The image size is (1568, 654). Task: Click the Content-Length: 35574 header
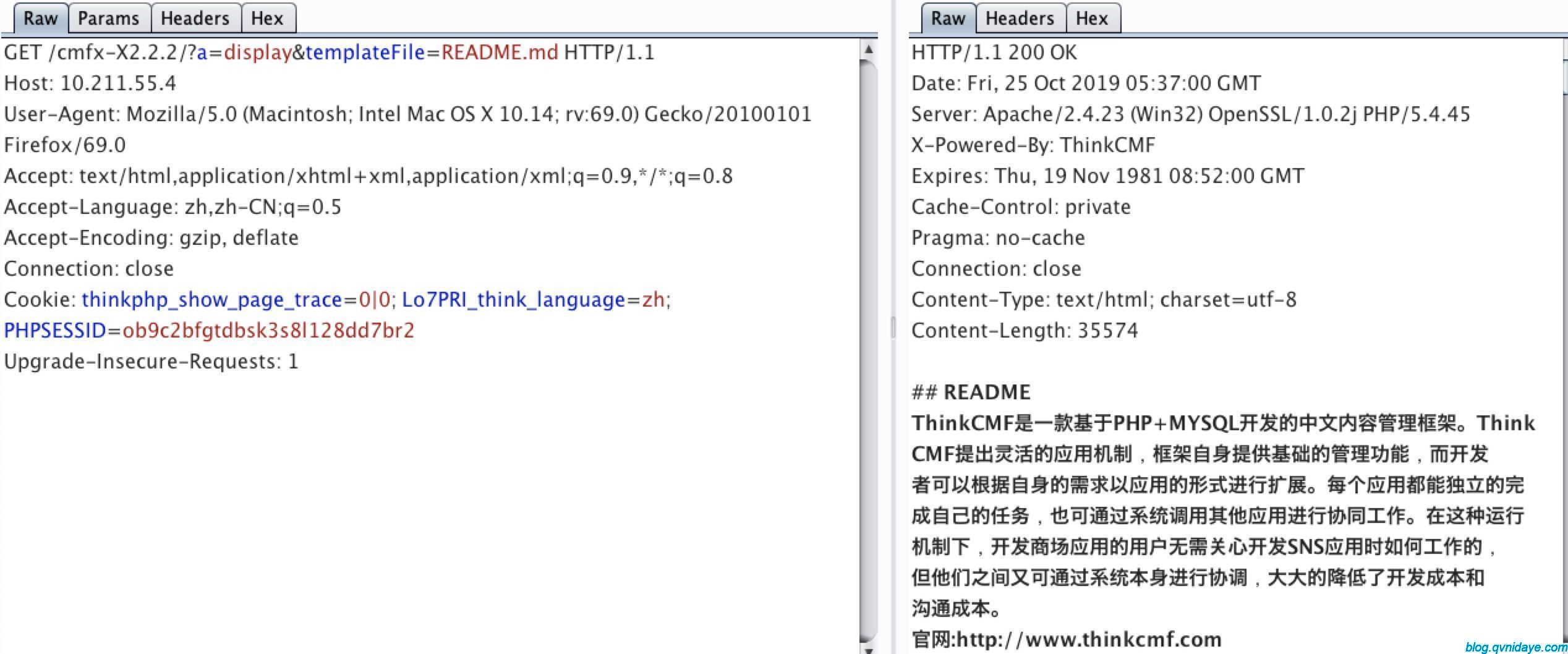click(x=1025, y=331)
